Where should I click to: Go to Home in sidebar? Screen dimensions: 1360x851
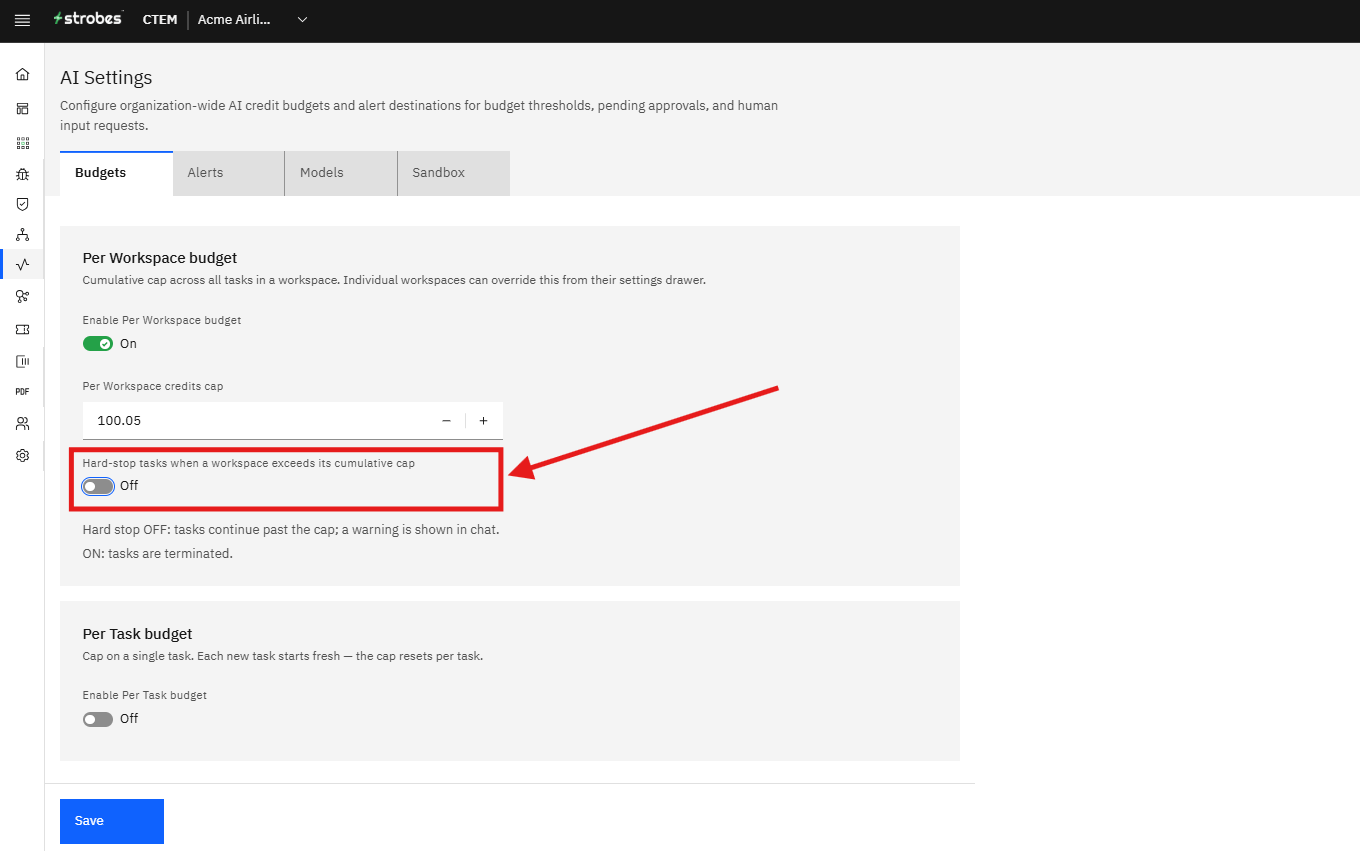tap(22, 74)
